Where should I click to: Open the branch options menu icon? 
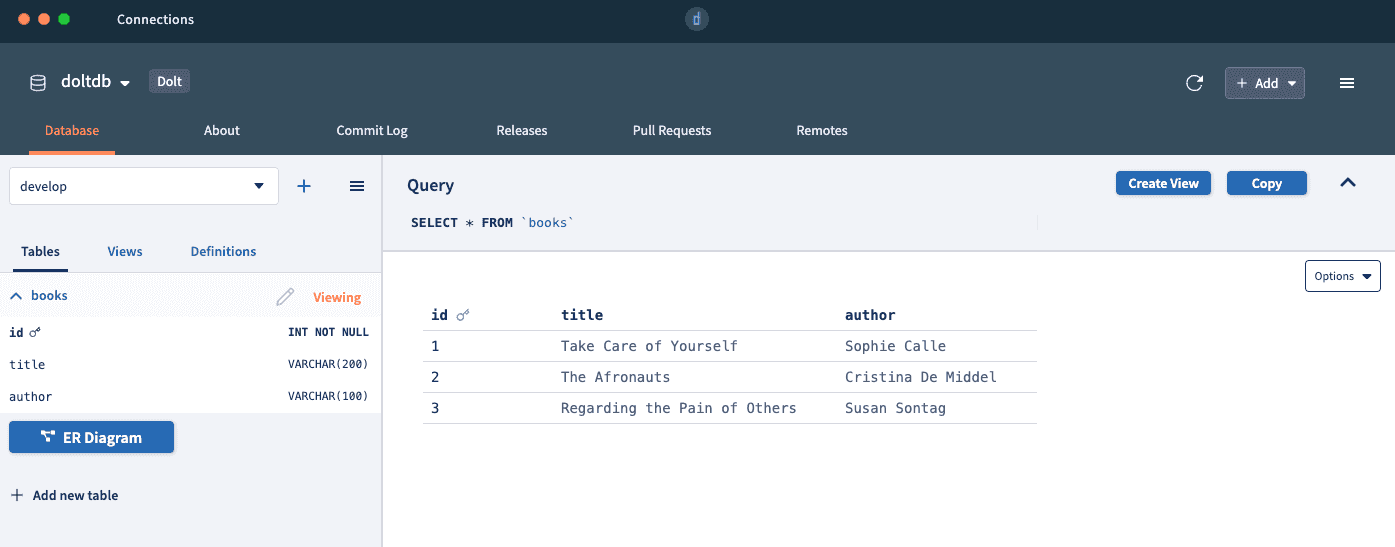[x=357, y=186]
